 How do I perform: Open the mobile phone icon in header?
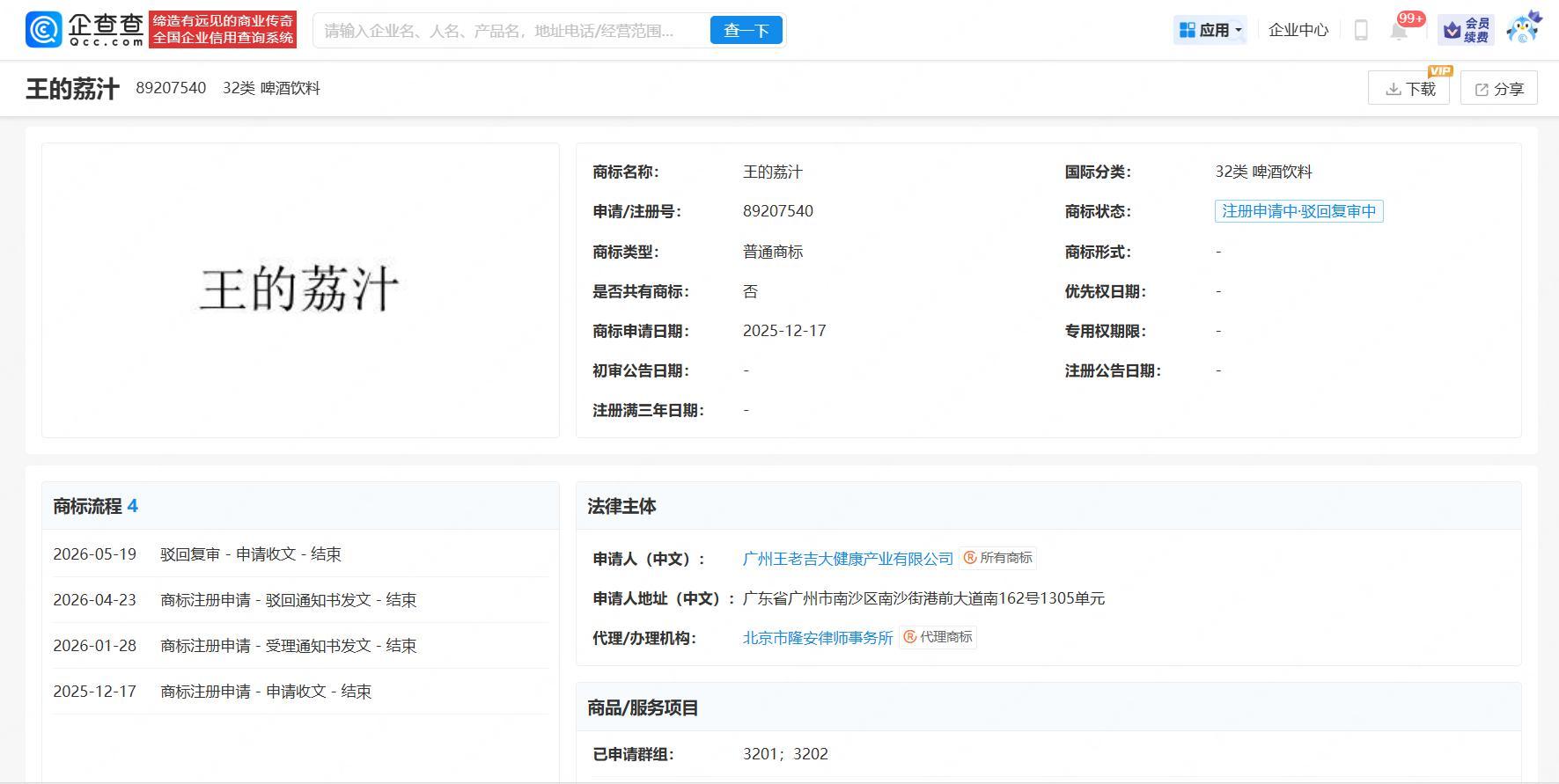click(x=1360, y=30)
